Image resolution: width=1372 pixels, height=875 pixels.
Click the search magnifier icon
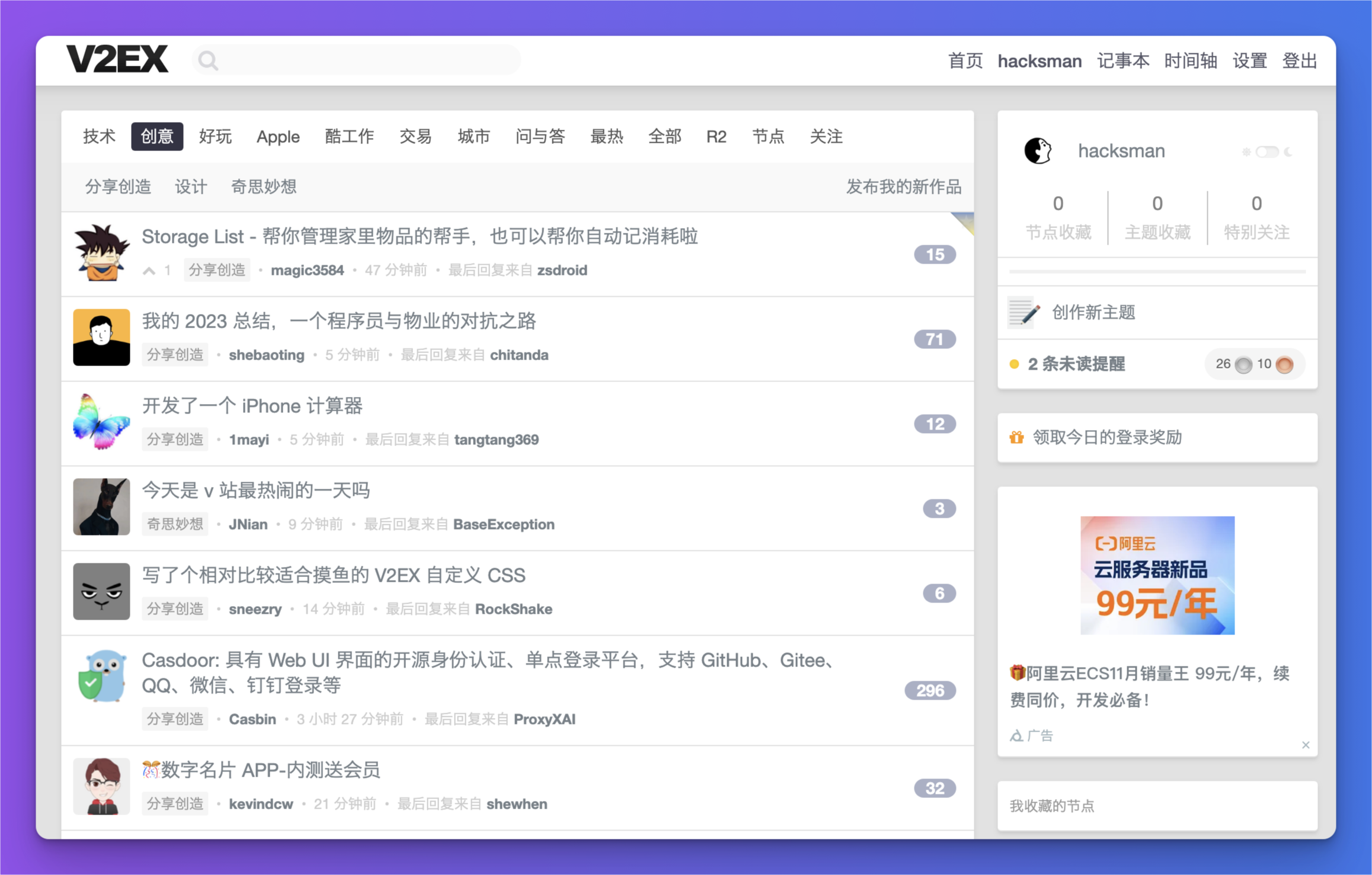click(208, 60)
